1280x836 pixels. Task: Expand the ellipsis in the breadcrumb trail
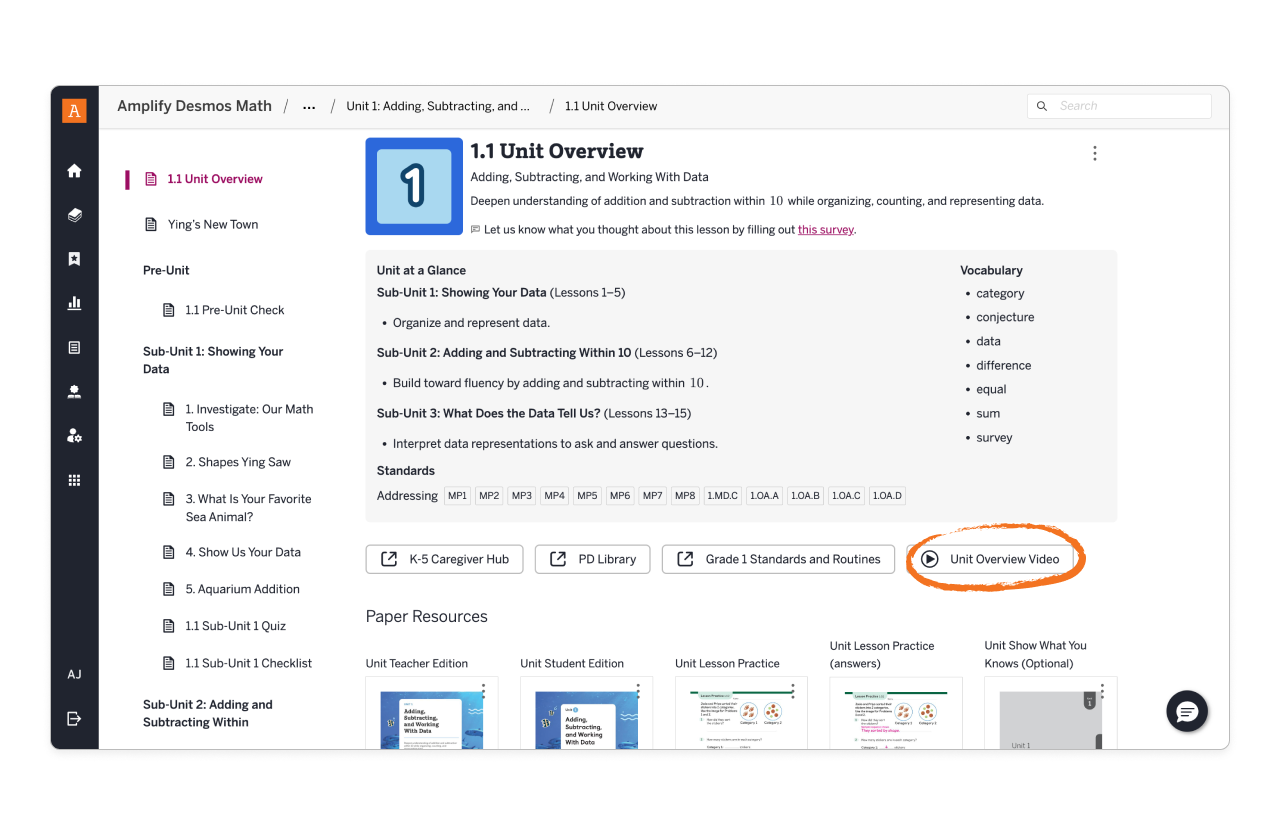coord(308,106)
